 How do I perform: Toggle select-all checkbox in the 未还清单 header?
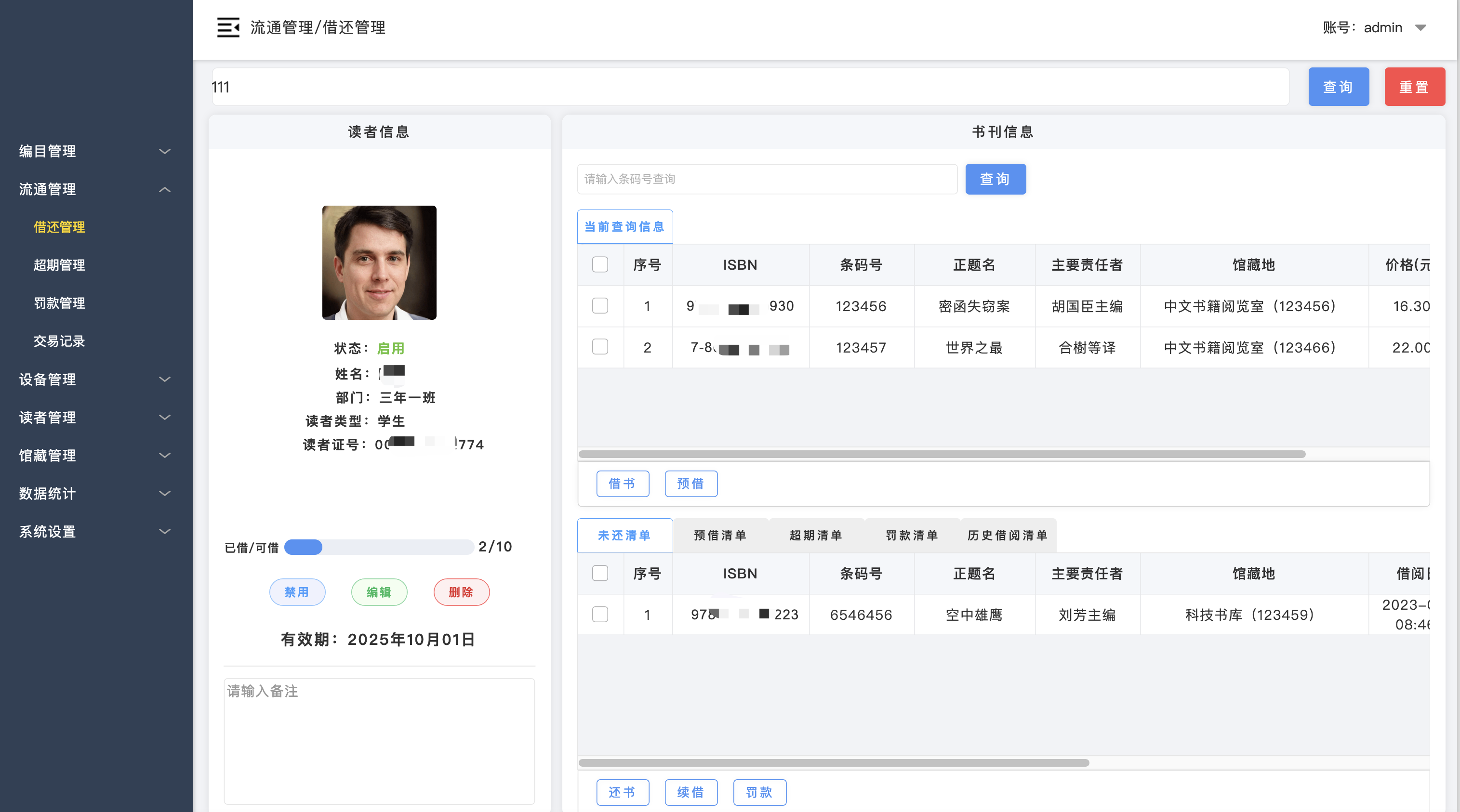599,574
